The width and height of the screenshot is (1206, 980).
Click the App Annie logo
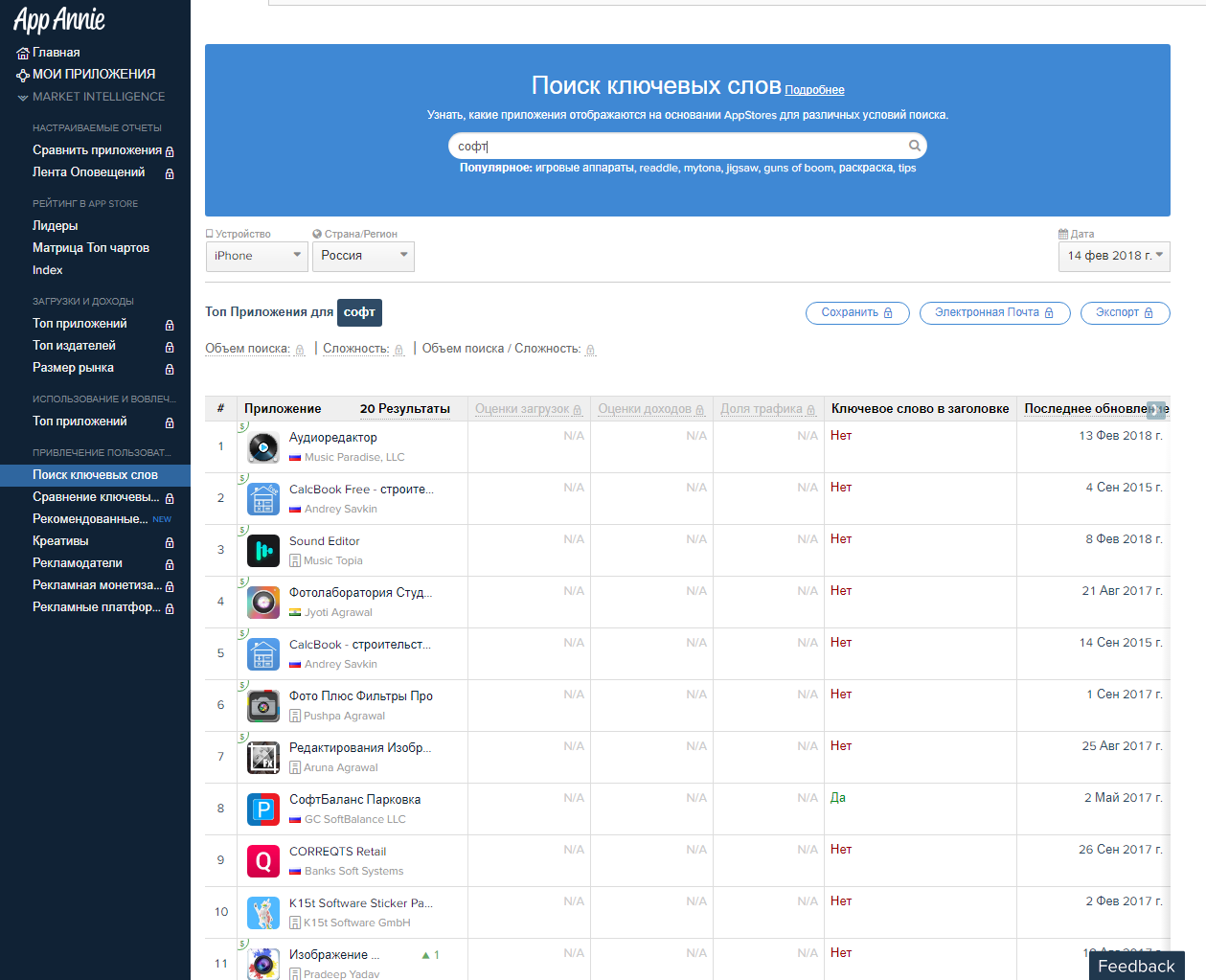click(x=59, y=19)
